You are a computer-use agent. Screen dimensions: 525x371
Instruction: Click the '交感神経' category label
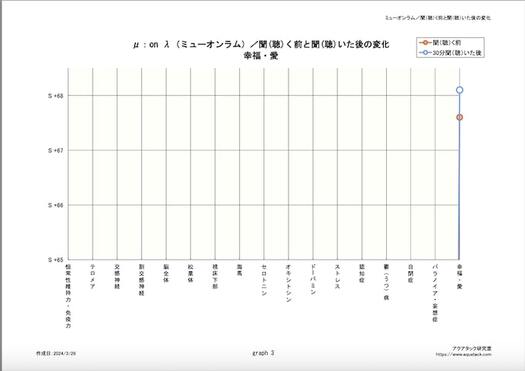coord(117,277)
